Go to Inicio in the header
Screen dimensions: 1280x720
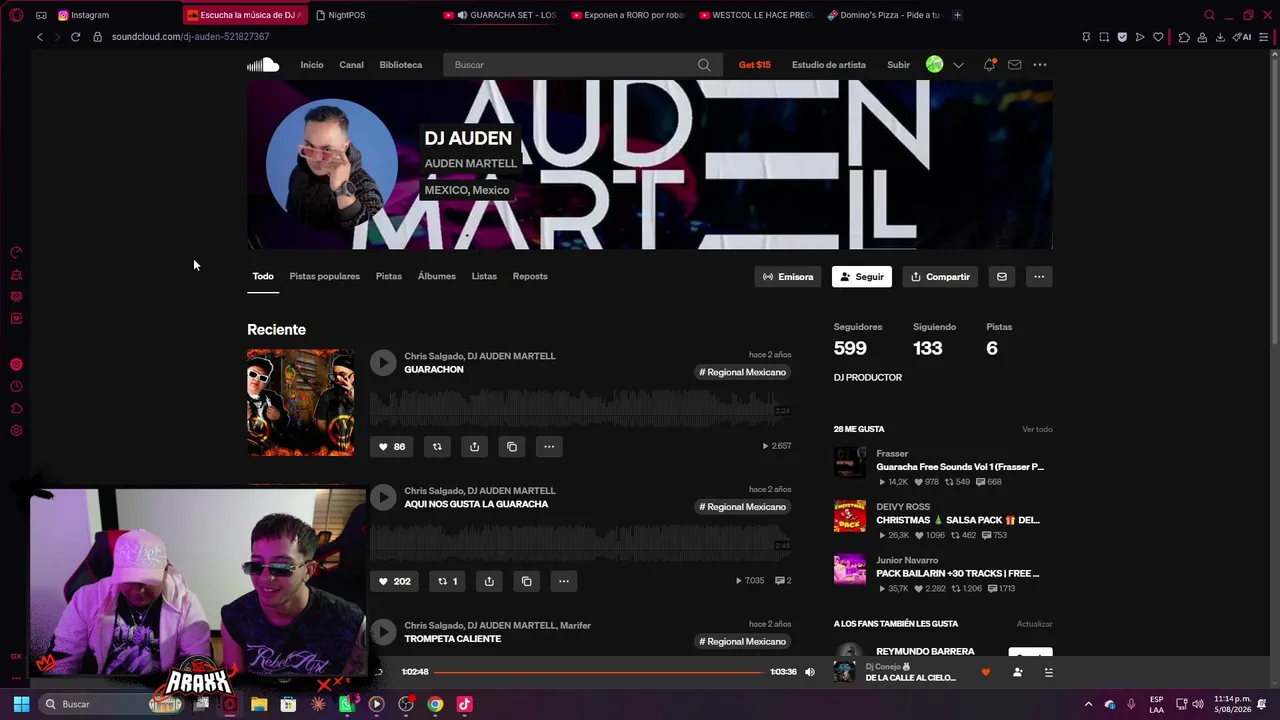coord(312,65)
